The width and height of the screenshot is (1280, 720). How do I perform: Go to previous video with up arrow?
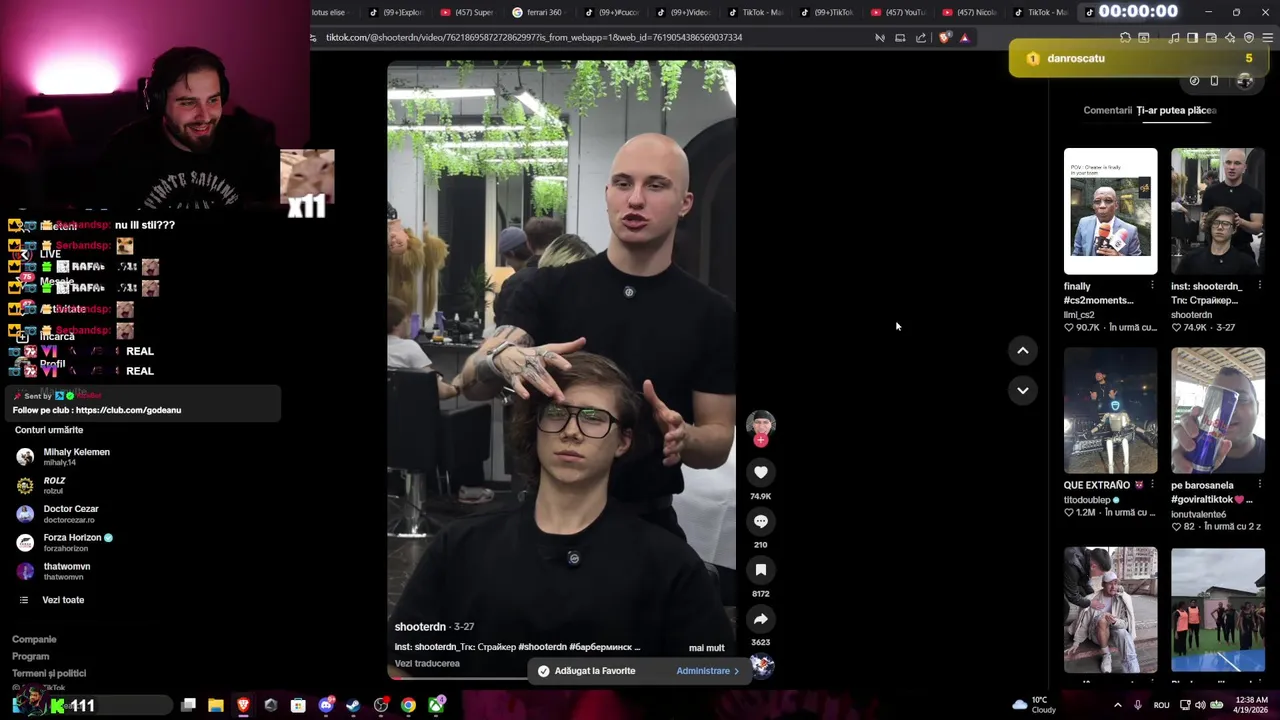click(1022, 350)
